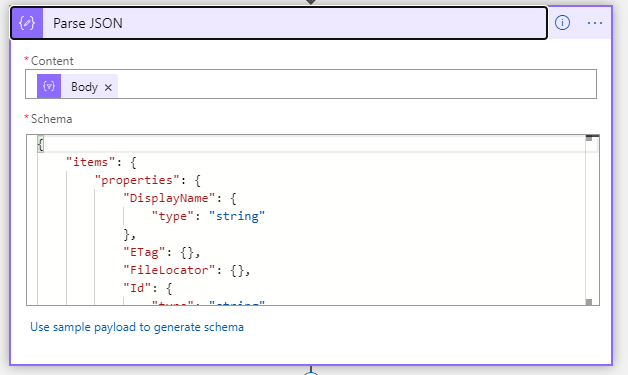Viewport: 628px width, 375px height.
Task: Click the Parse JSON action icon
Action: click(27, 23)
